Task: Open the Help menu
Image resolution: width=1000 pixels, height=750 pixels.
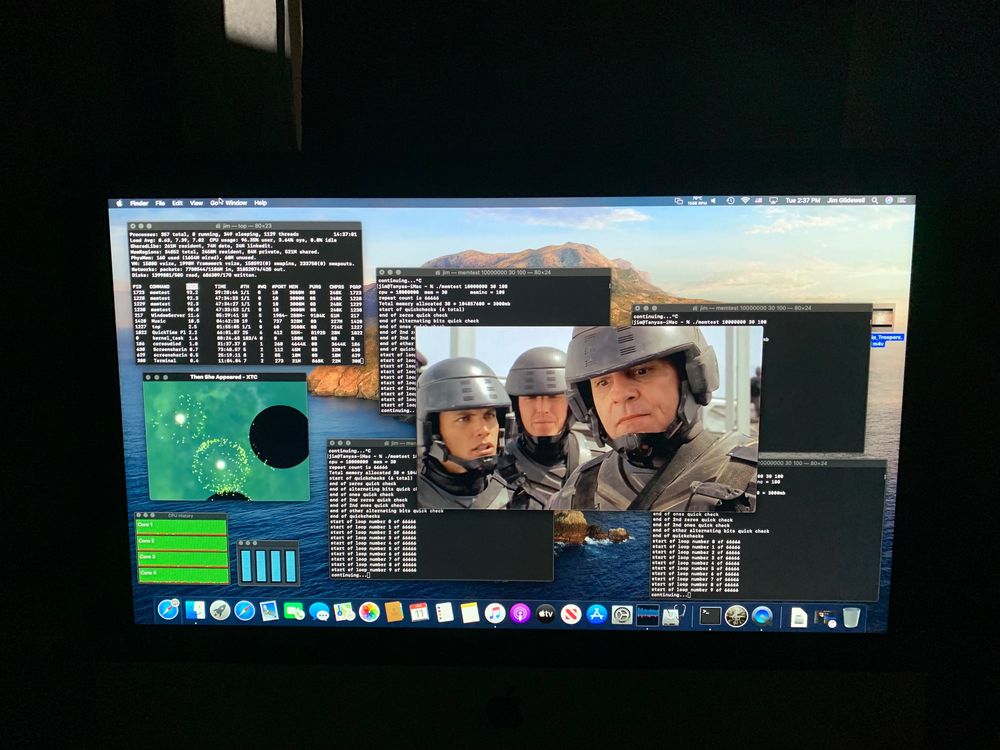Action: click(261, 203)
